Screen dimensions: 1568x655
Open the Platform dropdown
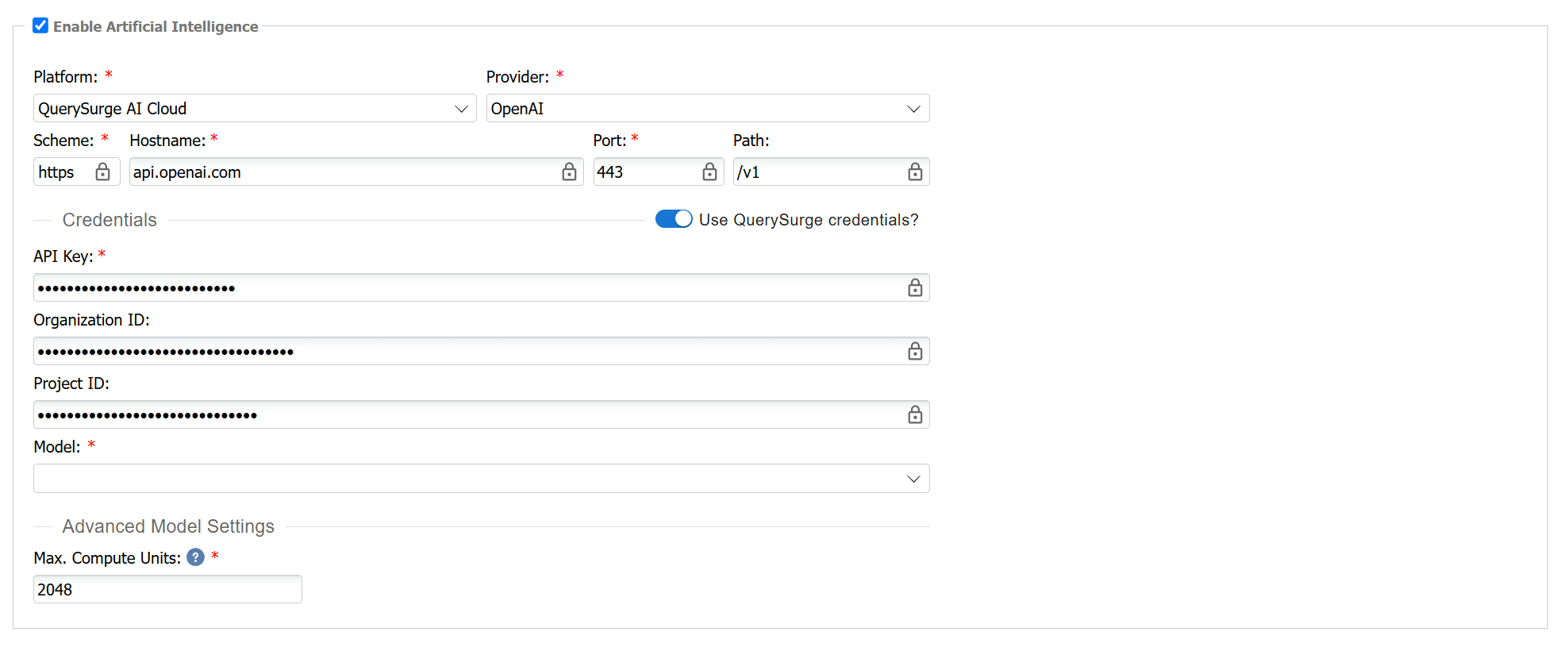255,109
